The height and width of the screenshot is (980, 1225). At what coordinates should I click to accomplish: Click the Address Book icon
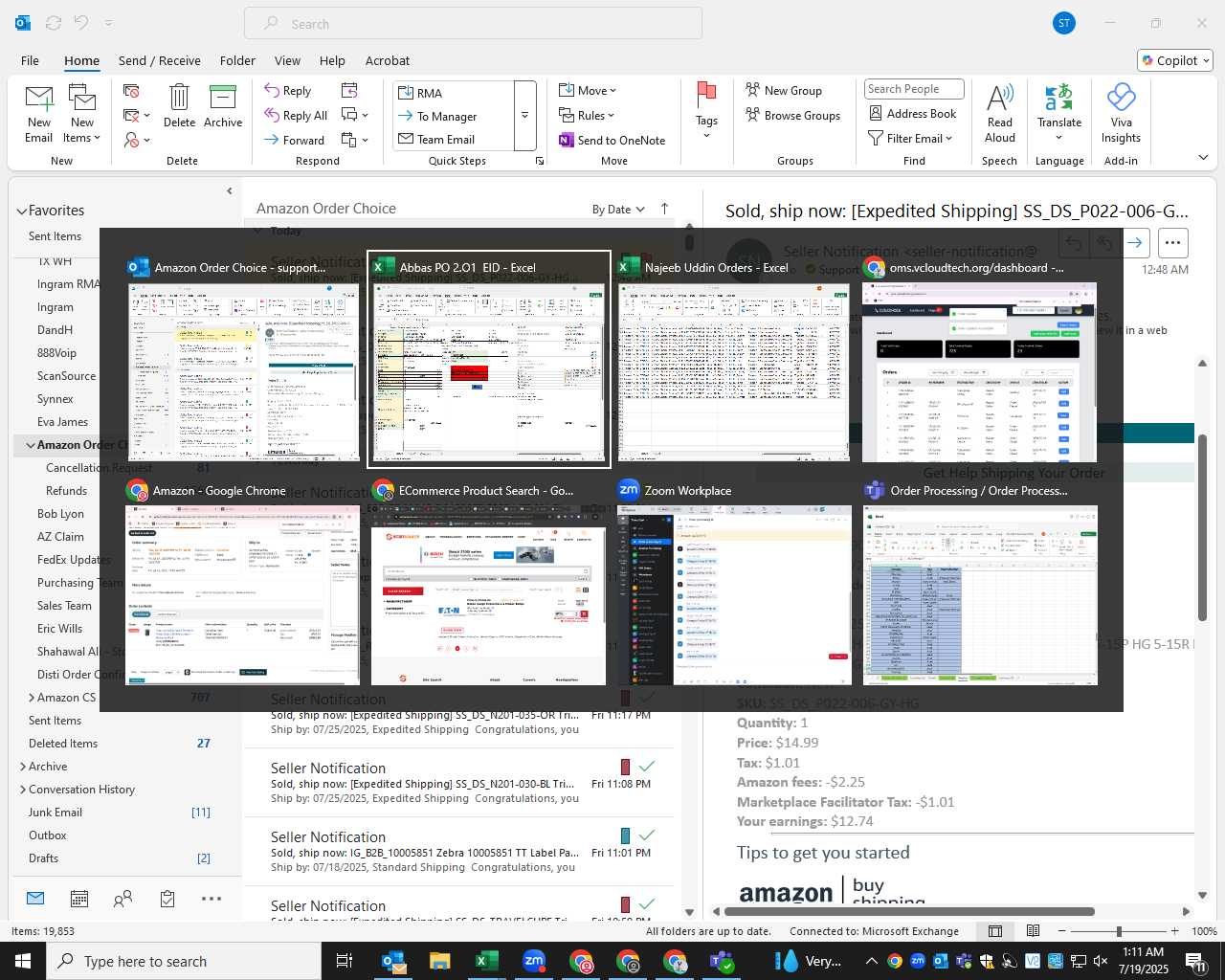click(x=876, y=113)
